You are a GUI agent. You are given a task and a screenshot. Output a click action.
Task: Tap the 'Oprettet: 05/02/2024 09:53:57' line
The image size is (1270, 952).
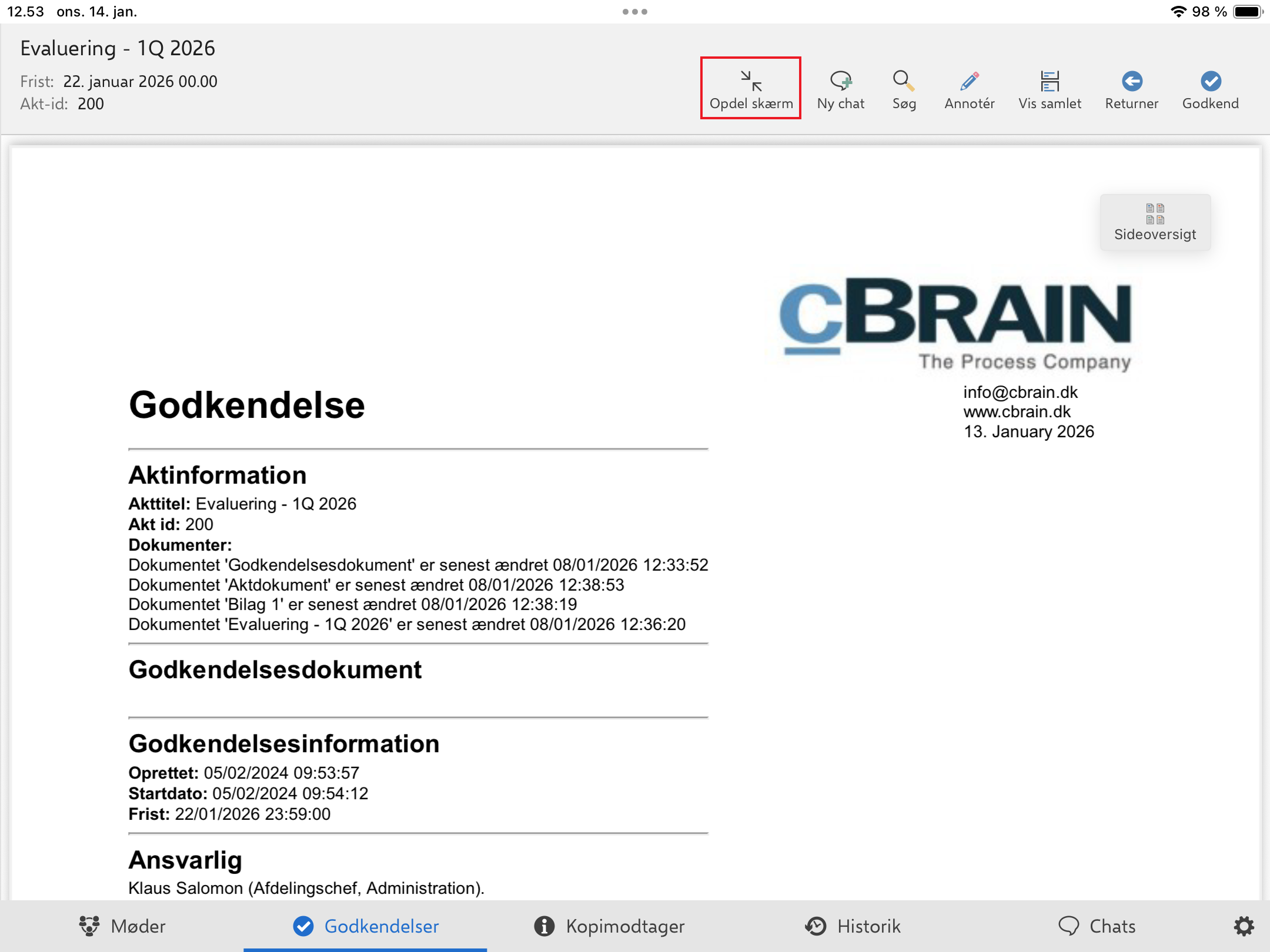[244, 773]
